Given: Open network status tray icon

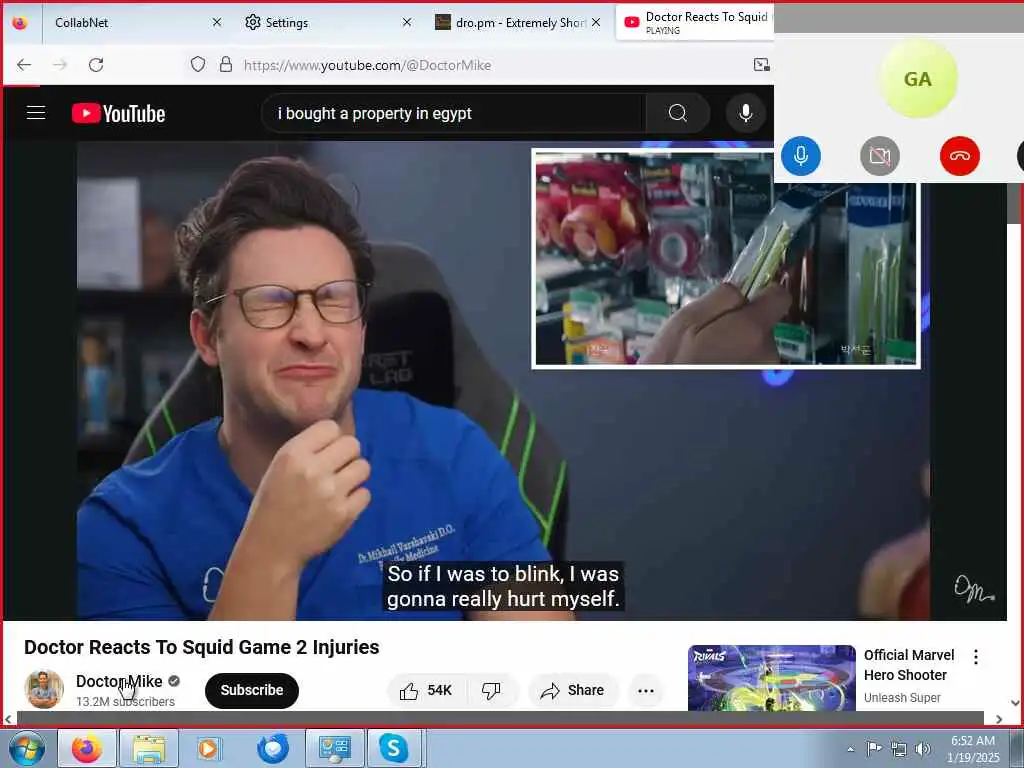Looking at the screenshot, I should (899, 749).
